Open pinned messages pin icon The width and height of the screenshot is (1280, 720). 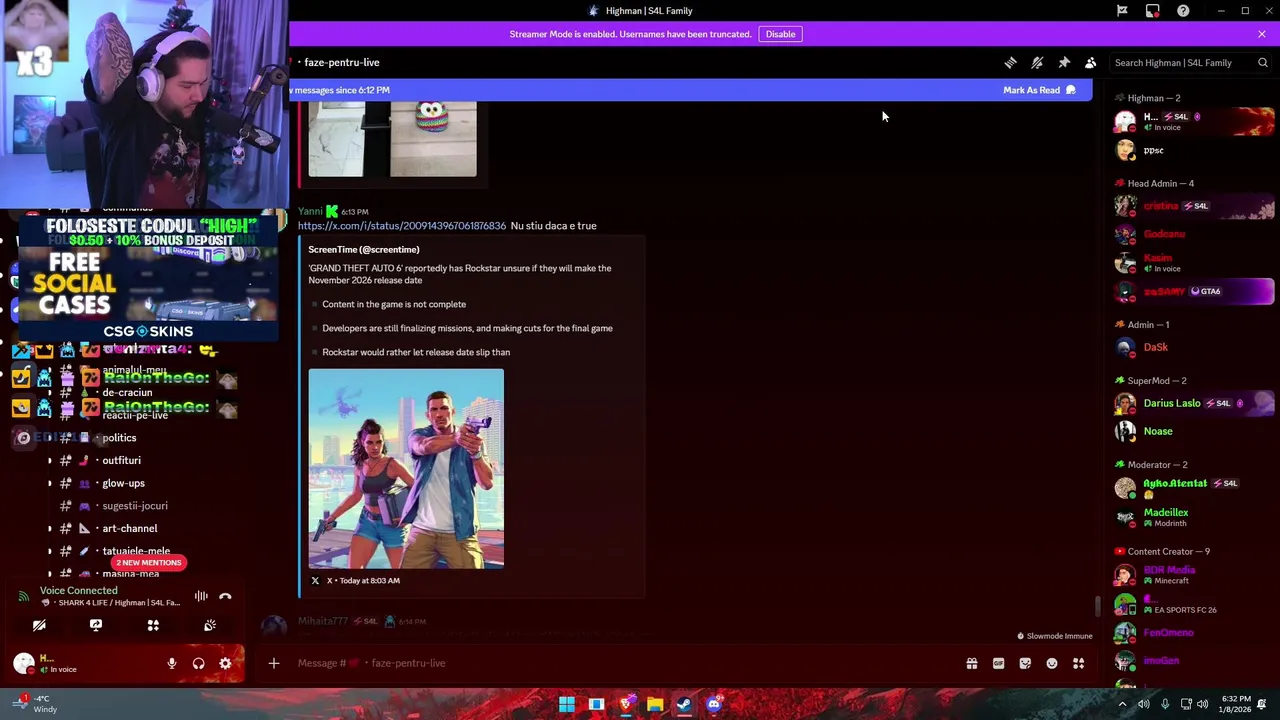pos(1064,62)
